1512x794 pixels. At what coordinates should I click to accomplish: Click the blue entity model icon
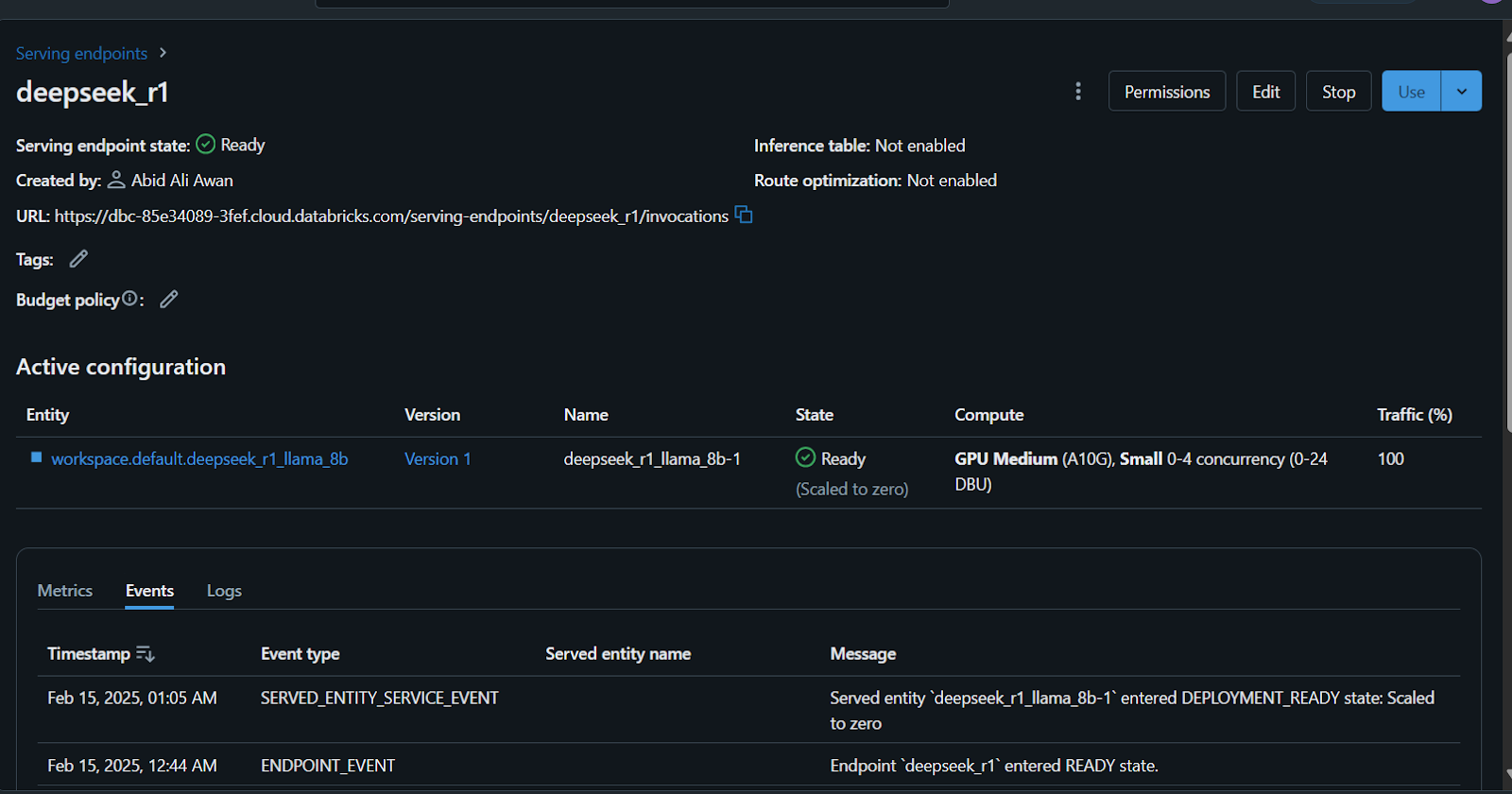pos(37,457)
